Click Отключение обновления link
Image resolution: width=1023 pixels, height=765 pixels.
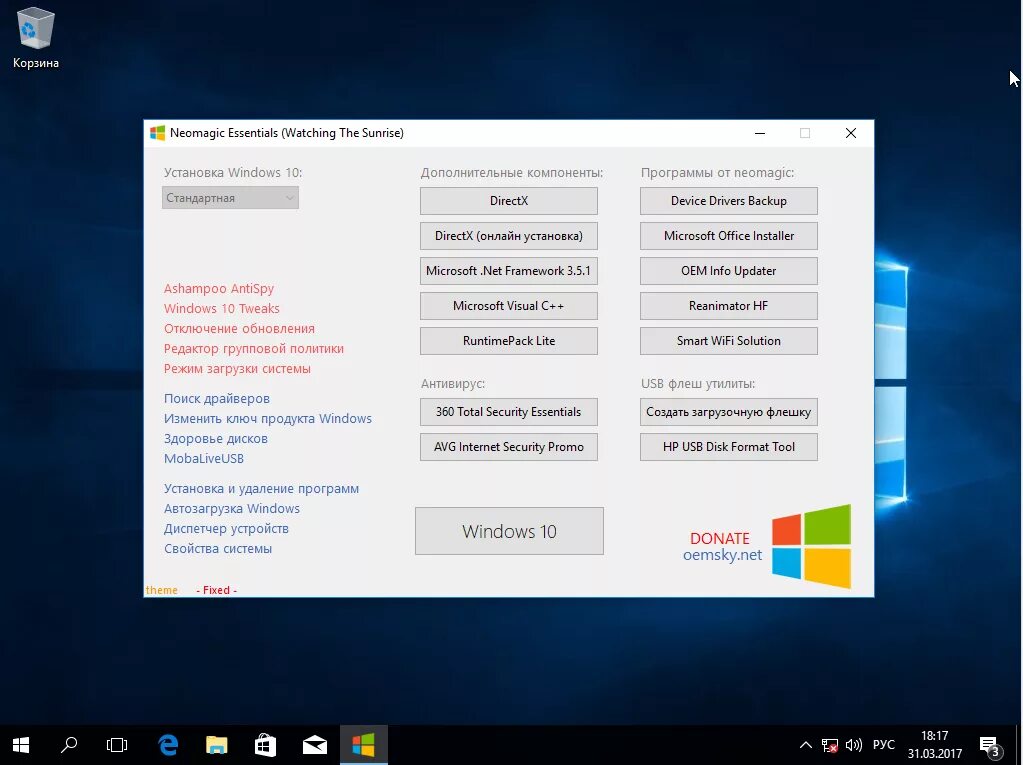[x=239, y=329]
